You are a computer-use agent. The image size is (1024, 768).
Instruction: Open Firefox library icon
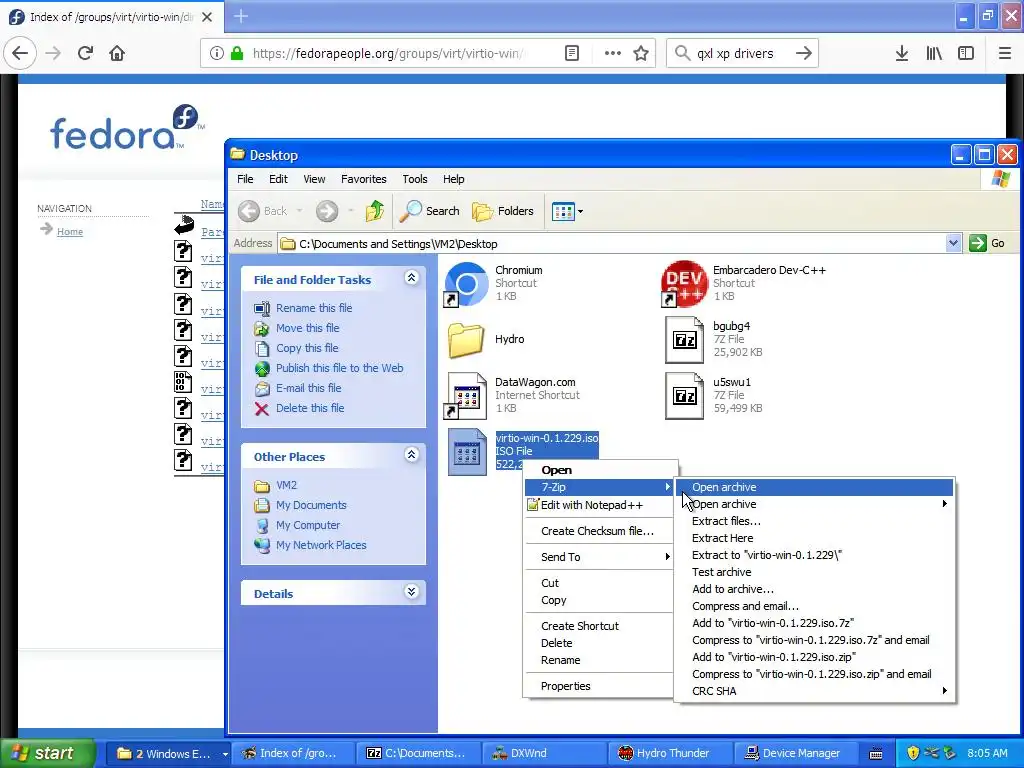click(x=934, y=54)
